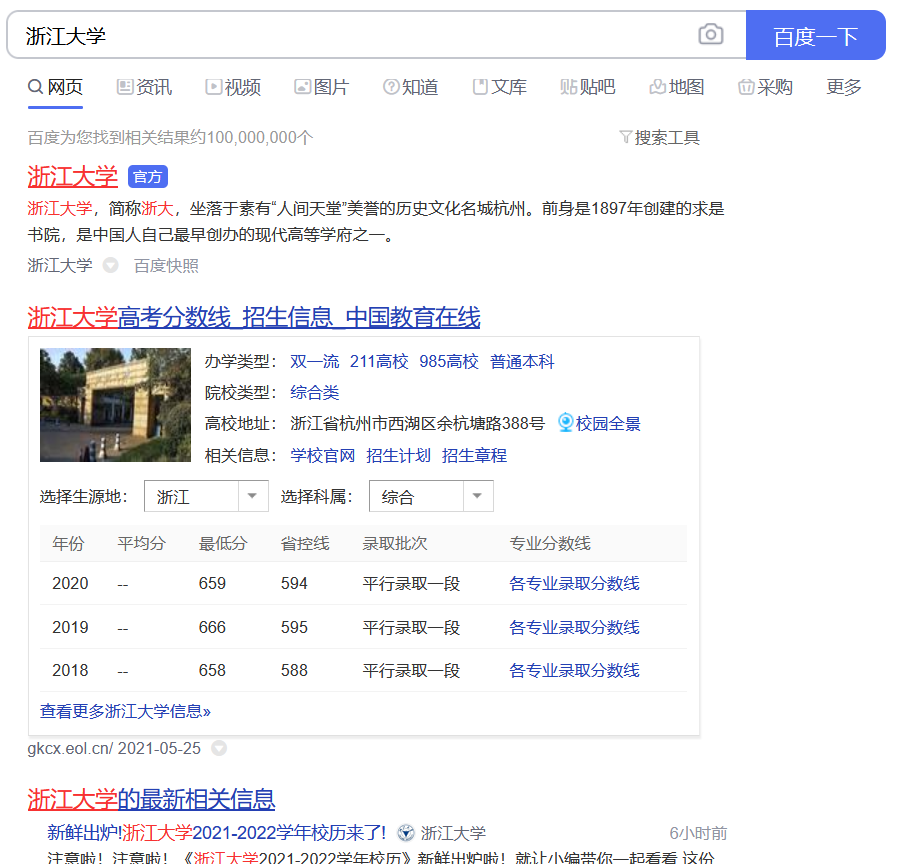Screen dimensions: 904x864
Task: Open the 招生章程 link
Action: [x=474, y=455]
